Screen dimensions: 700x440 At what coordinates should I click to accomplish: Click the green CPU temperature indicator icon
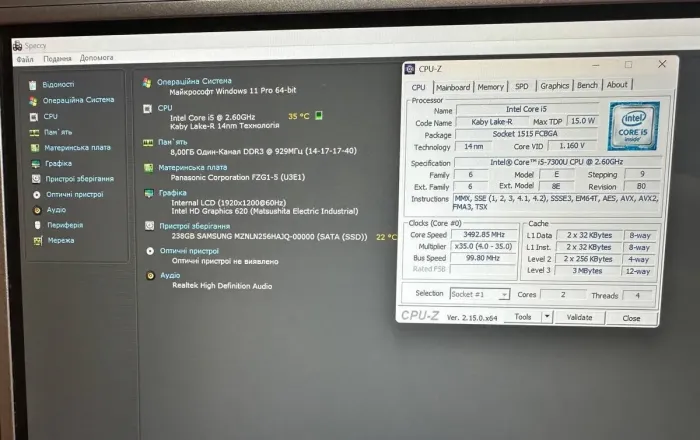pos(319,115)
